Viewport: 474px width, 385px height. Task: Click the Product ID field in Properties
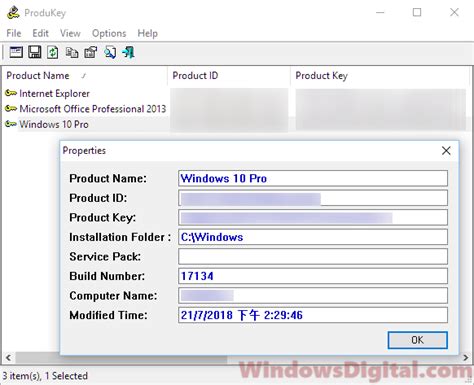click(313, 198)
